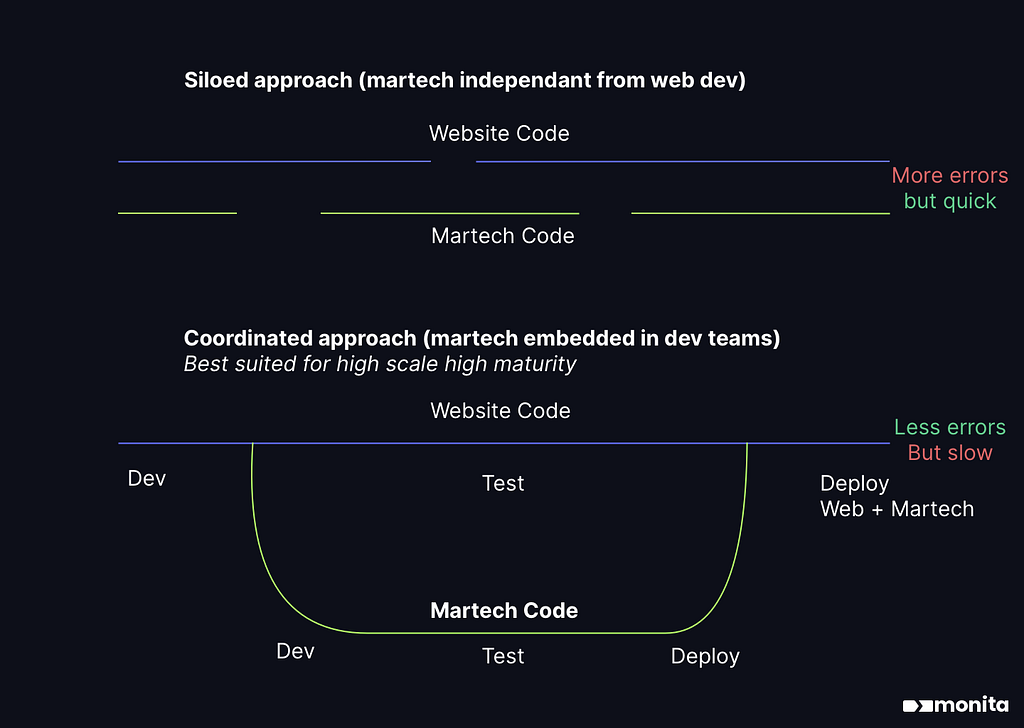The height and width of the screenshot is (728, 1024).
Task: Click the red 'More errors' text
Action: pyautogui.click(x=950, y=175)
